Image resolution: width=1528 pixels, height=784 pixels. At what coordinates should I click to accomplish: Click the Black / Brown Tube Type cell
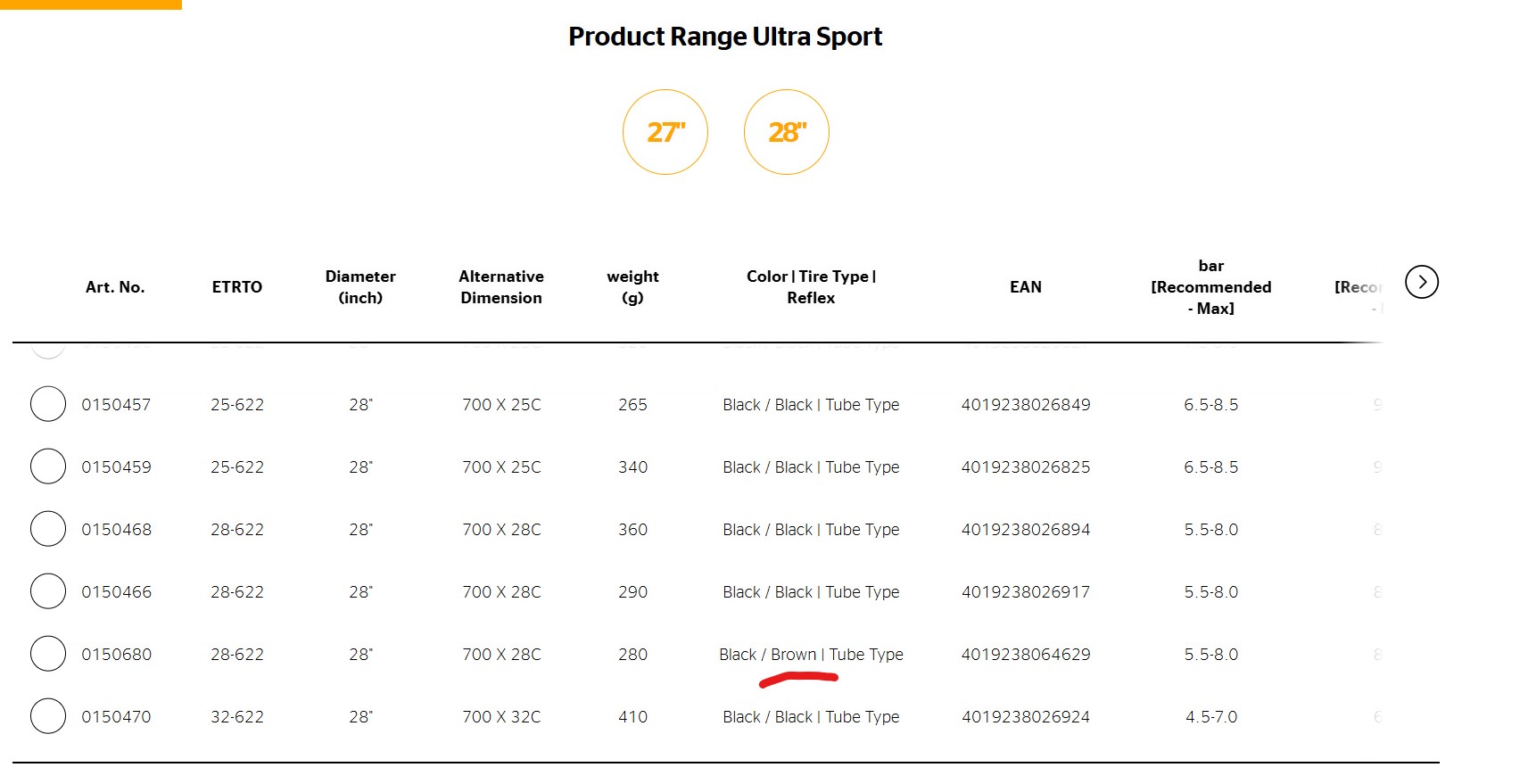click(811, 655)
